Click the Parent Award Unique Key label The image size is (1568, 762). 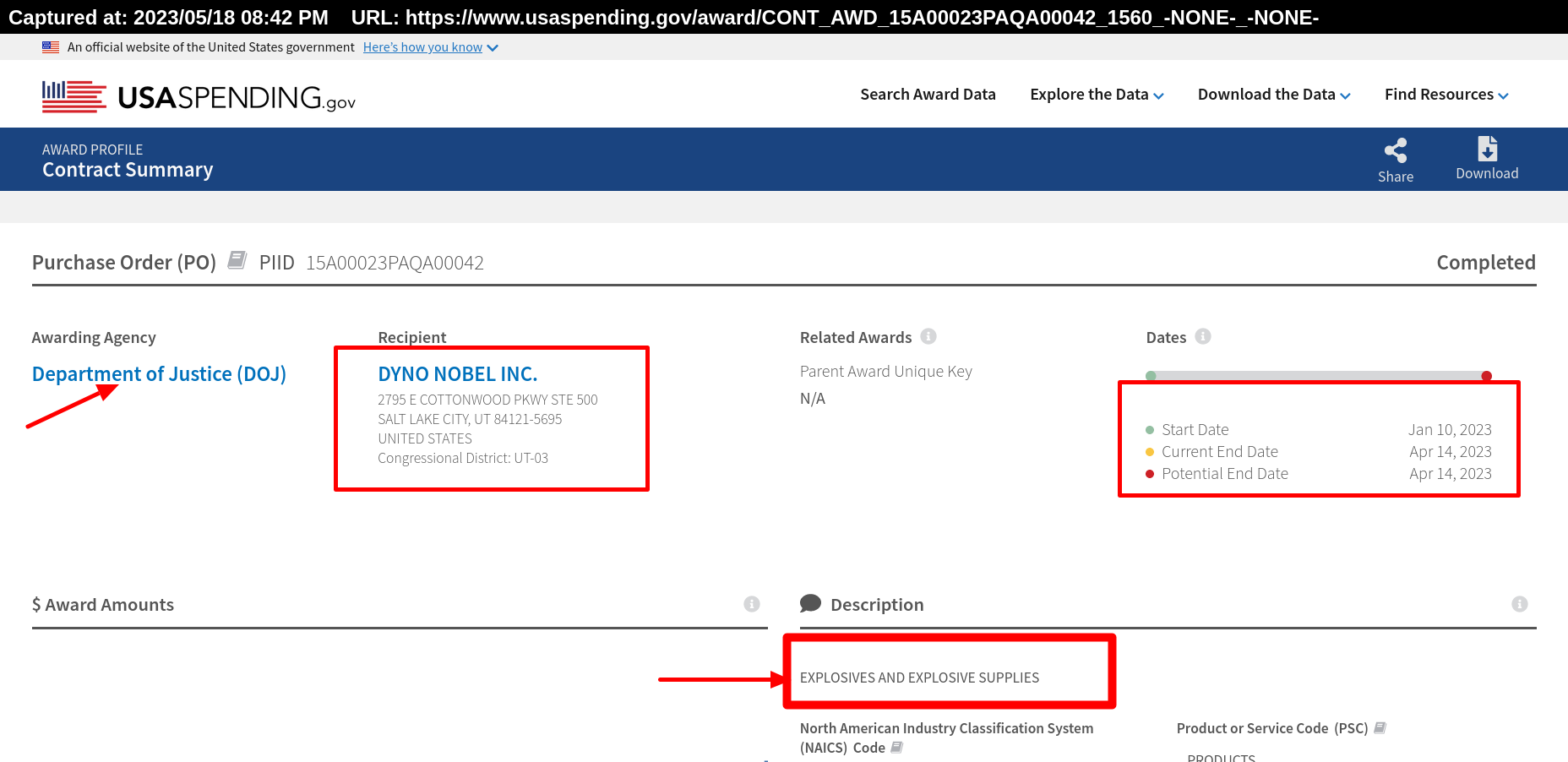(x=886, y=372)
